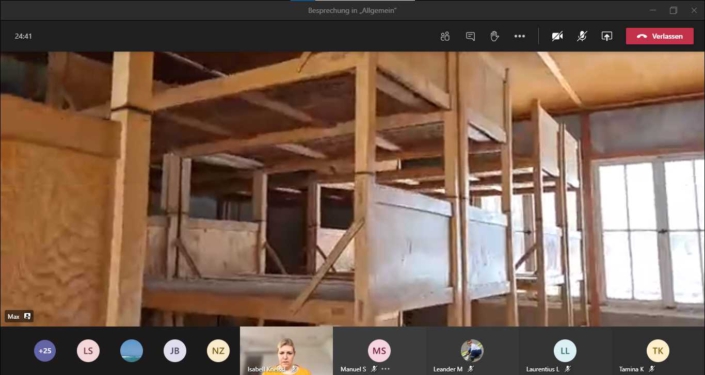Select the LS participant avatar

tap(88, 351)
